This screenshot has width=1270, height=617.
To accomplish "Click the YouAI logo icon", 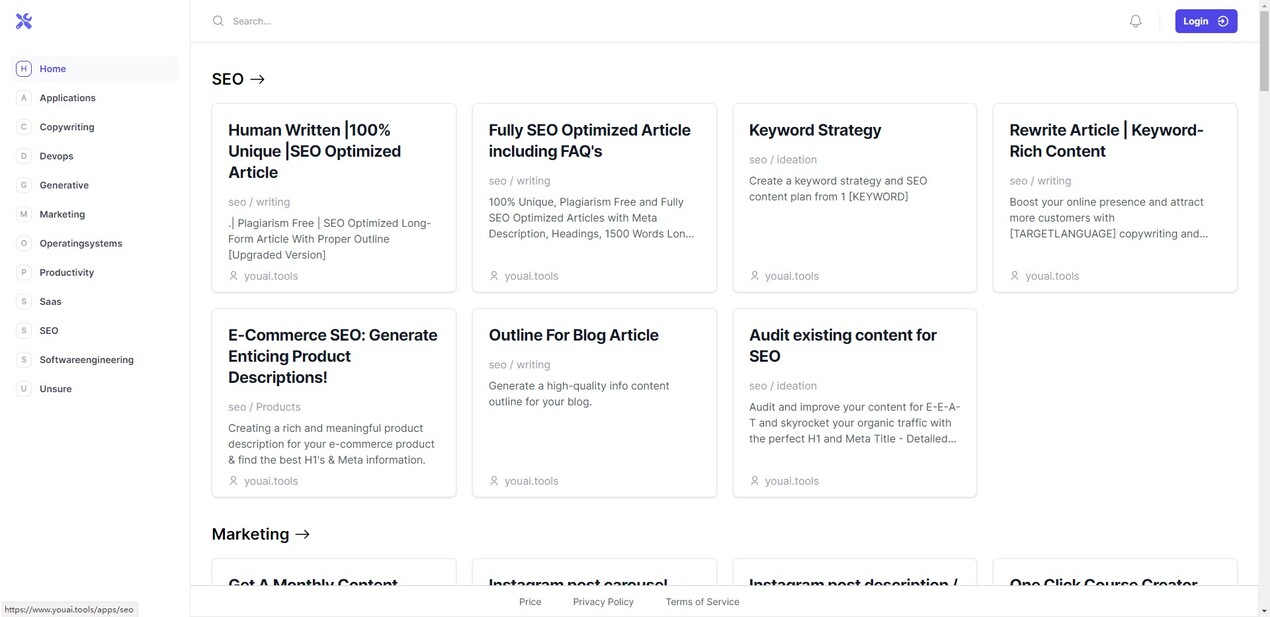I will coord(24,21).
